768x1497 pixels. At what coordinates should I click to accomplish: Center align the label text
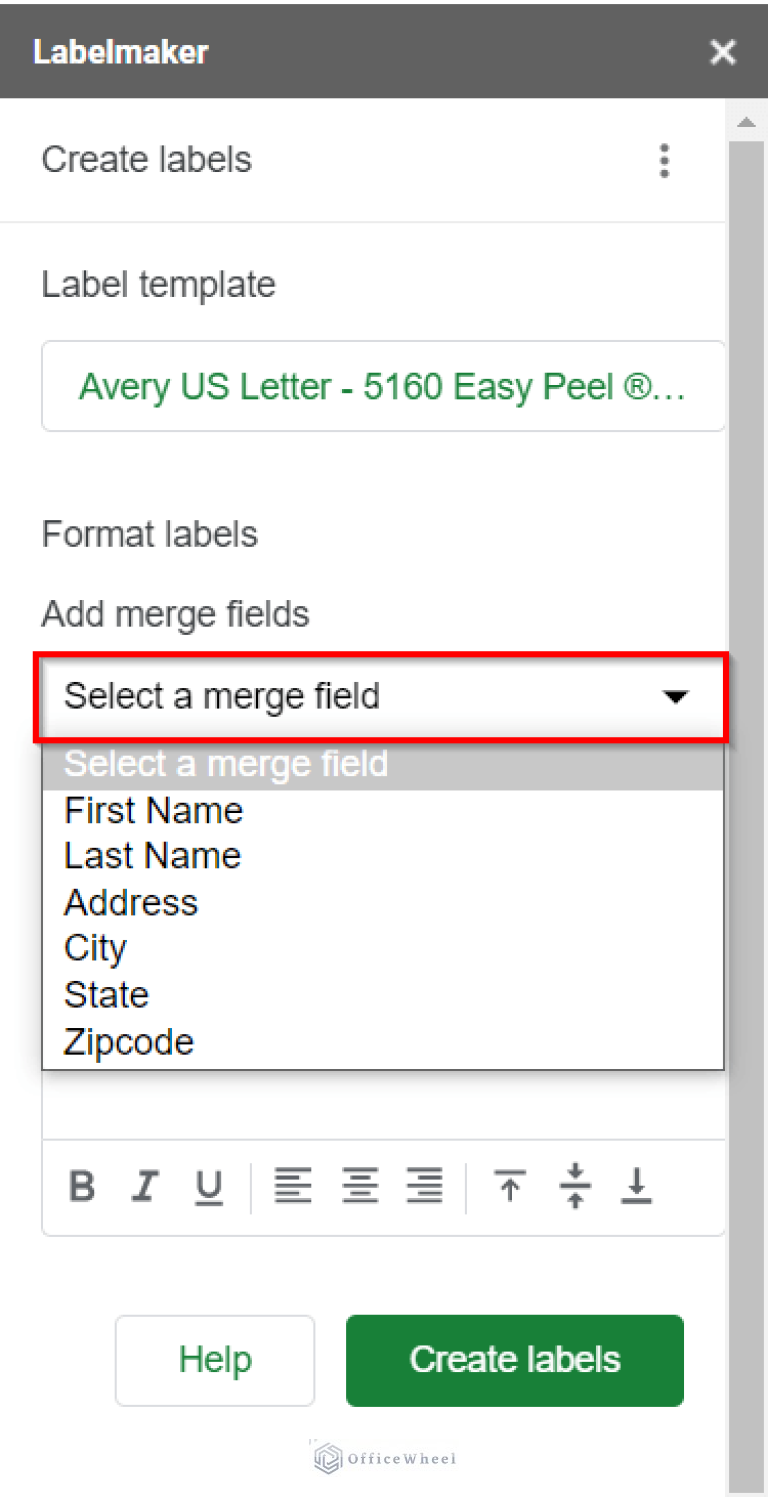359,1186
